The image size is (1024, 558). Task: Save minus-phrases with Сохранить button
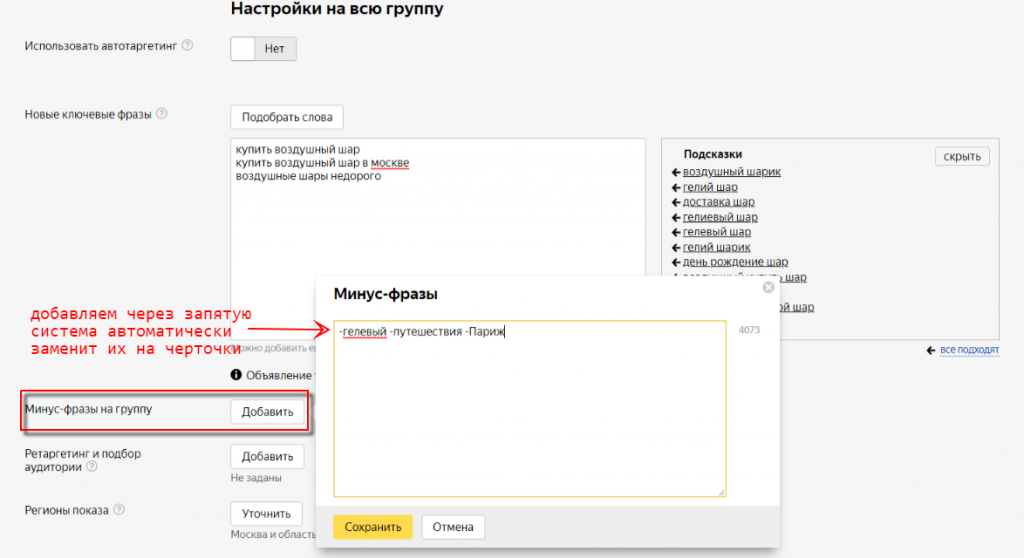372,527
